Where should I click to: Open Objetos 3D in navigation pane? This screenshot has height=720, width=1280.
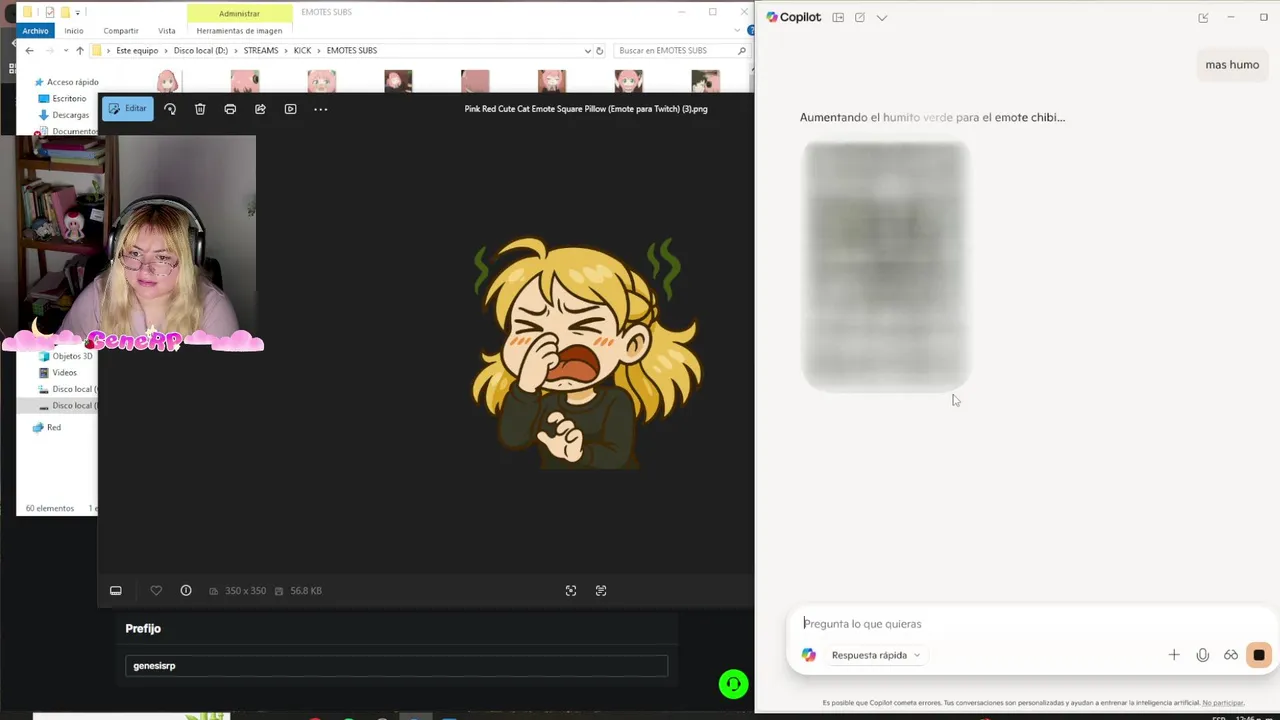[x=66, y=356]
